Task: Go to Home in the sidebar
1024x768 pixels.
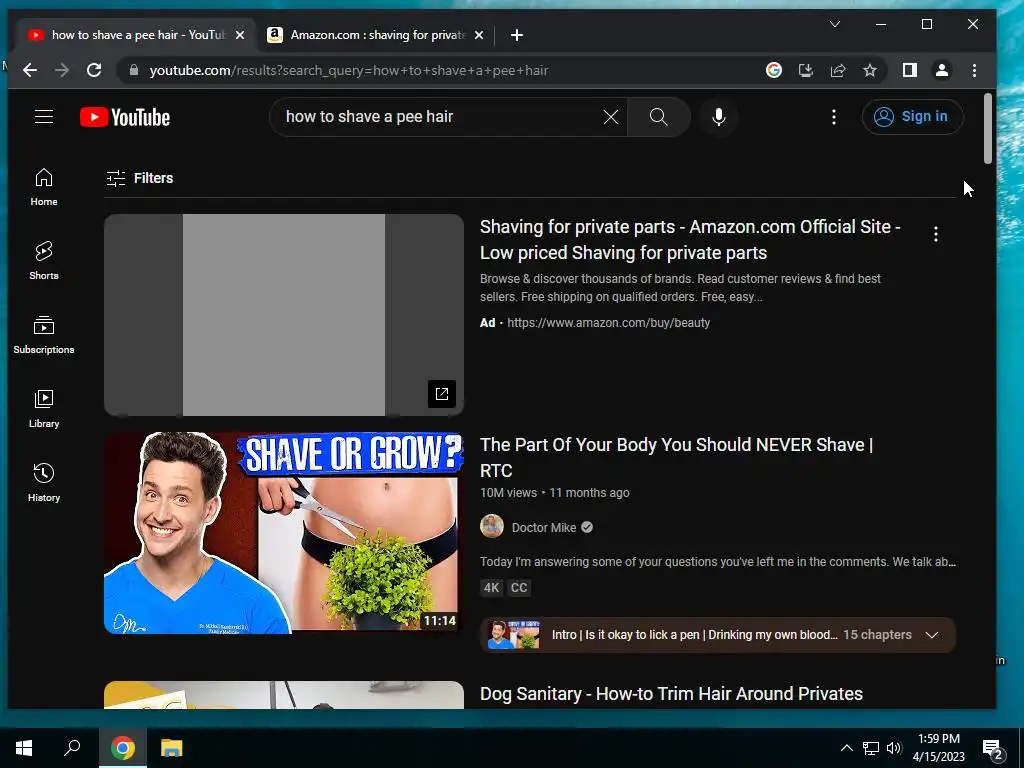Action: click(x=44, y=187)
